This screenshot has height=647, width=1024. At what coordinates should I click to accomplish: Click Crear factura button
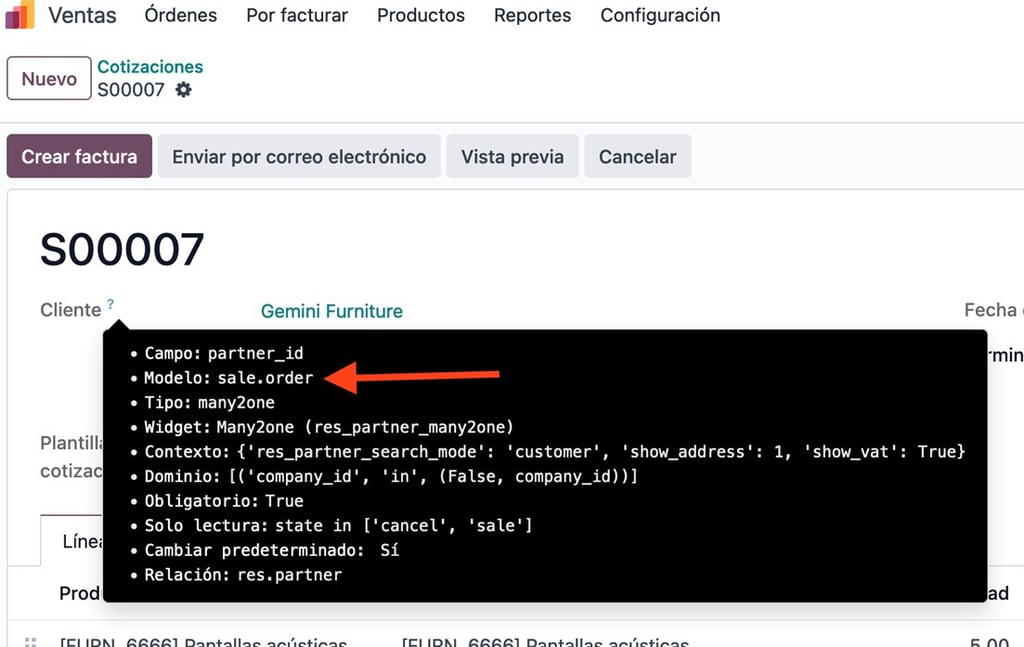(79, 156)
